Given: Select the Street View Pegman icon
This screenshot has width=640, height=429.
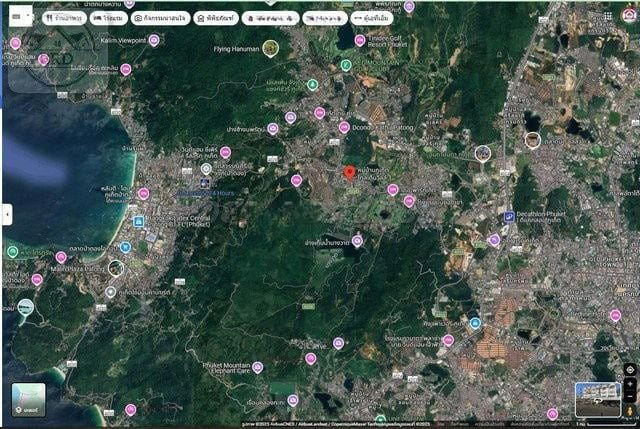Looking at the screenshot, I should point(629,412).
